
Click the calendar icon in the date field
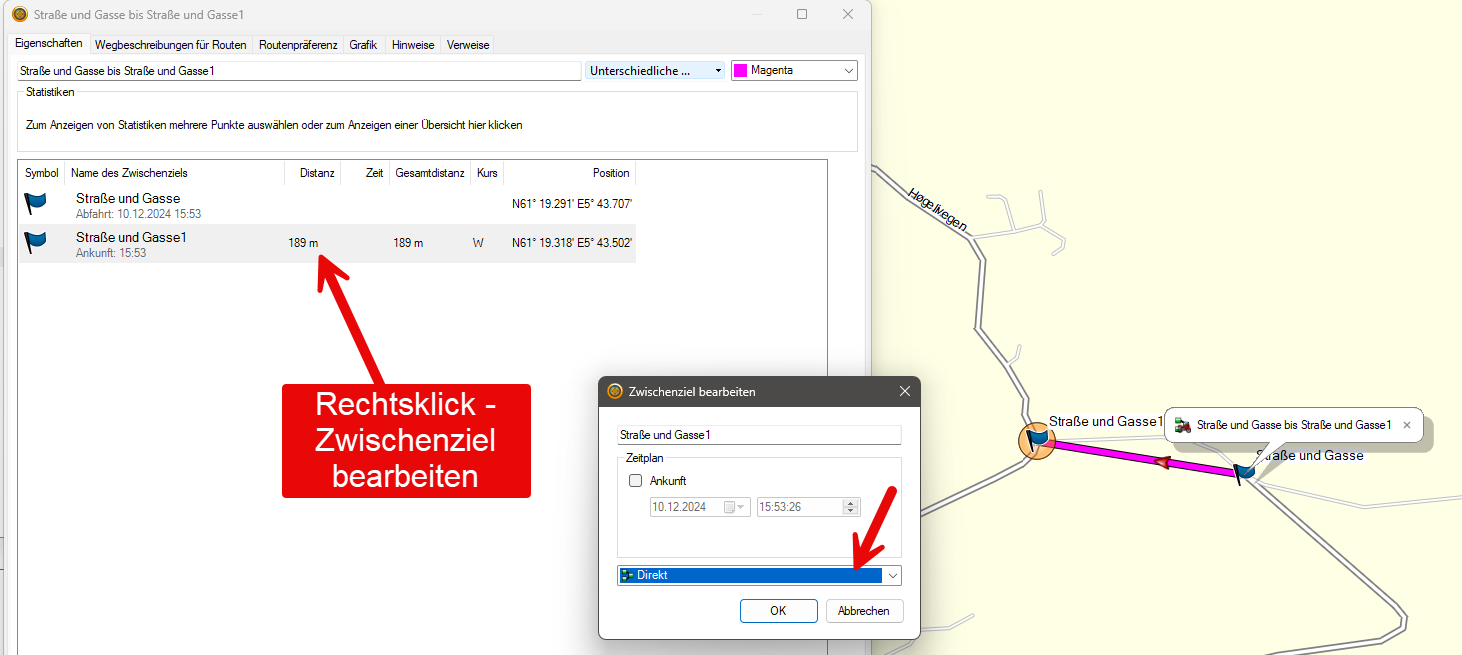click(x=730, y=507)
